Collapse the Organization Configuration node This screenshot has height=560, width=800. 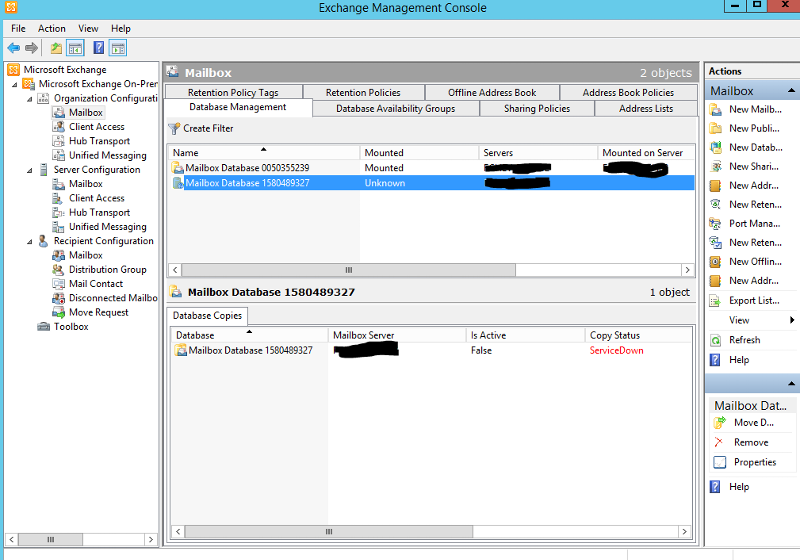pos(30,98)
